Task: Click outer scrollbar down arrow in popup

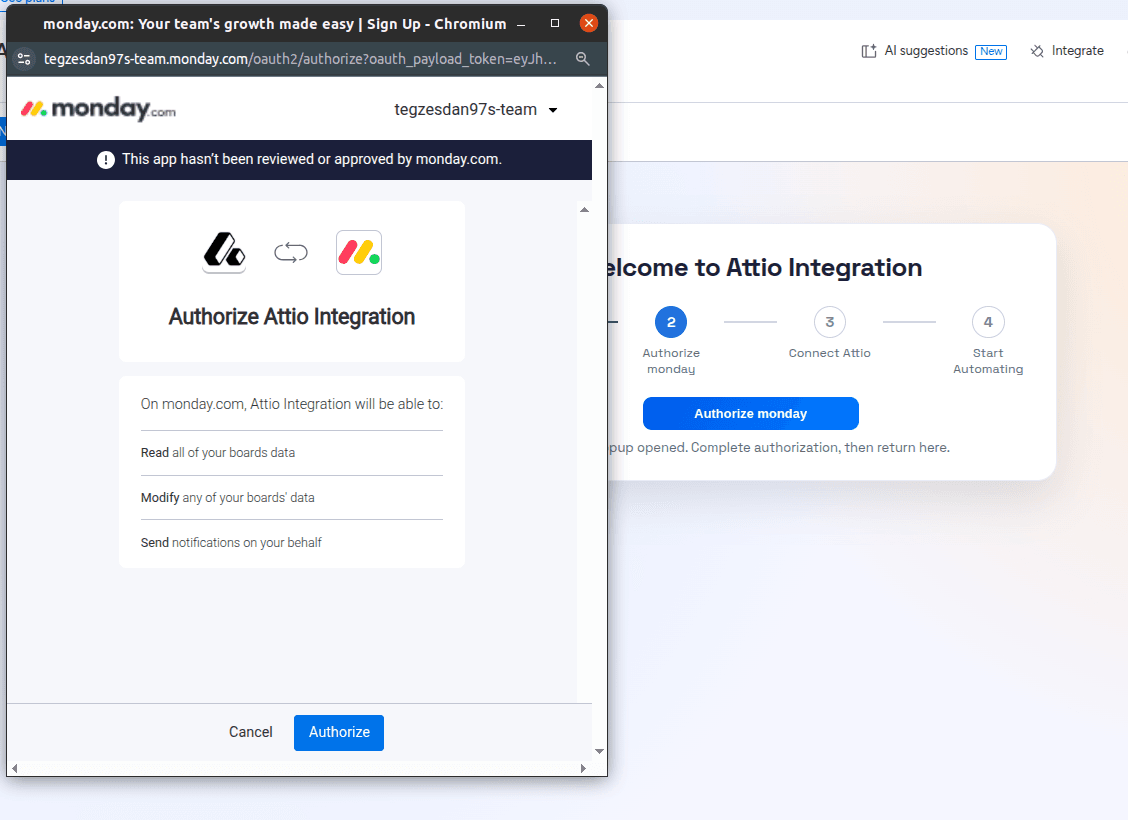Action: coord(599,752)
